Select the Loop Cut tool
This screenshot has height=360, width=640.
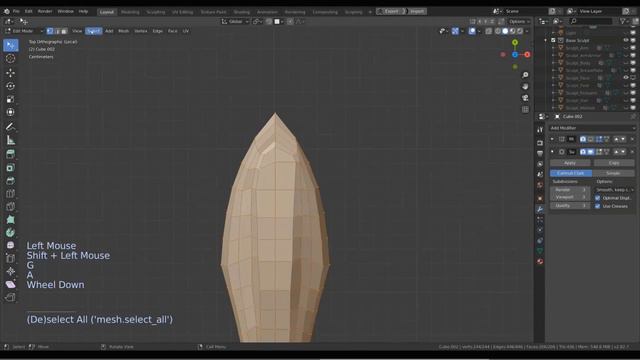click(x=11, y=193)
